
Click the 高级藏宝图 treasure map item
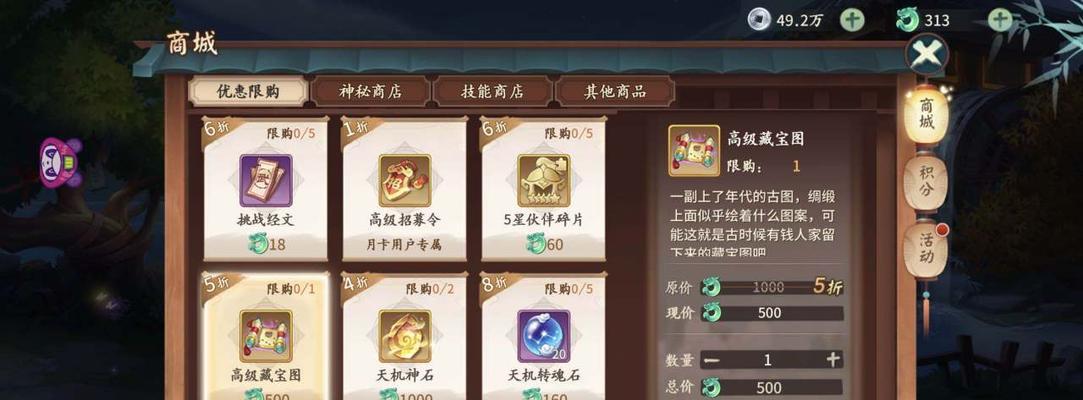click(x=266, y=336)
